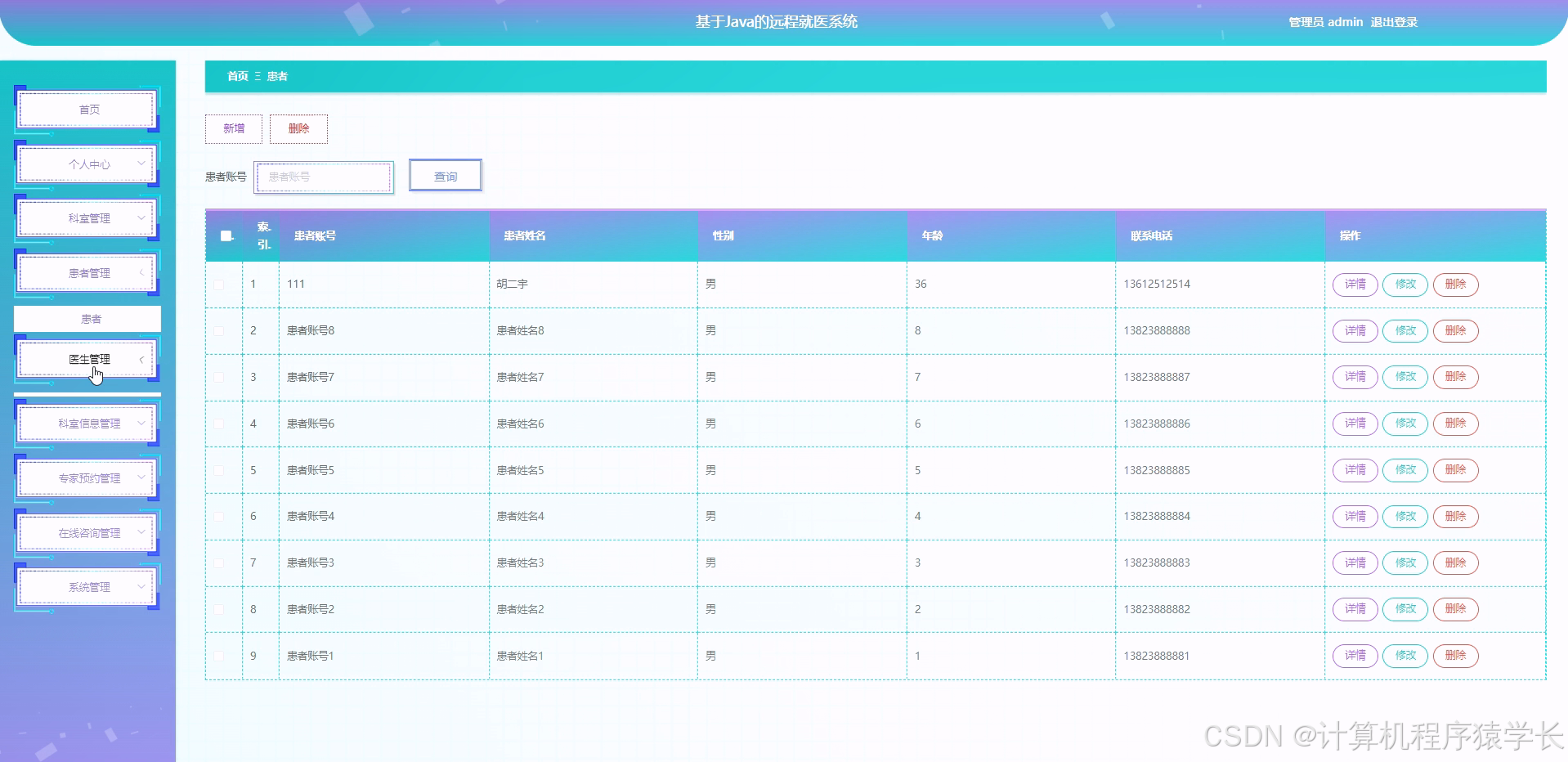Tick the select-all checkbox in table header
1568x762 pixels.
226,236
